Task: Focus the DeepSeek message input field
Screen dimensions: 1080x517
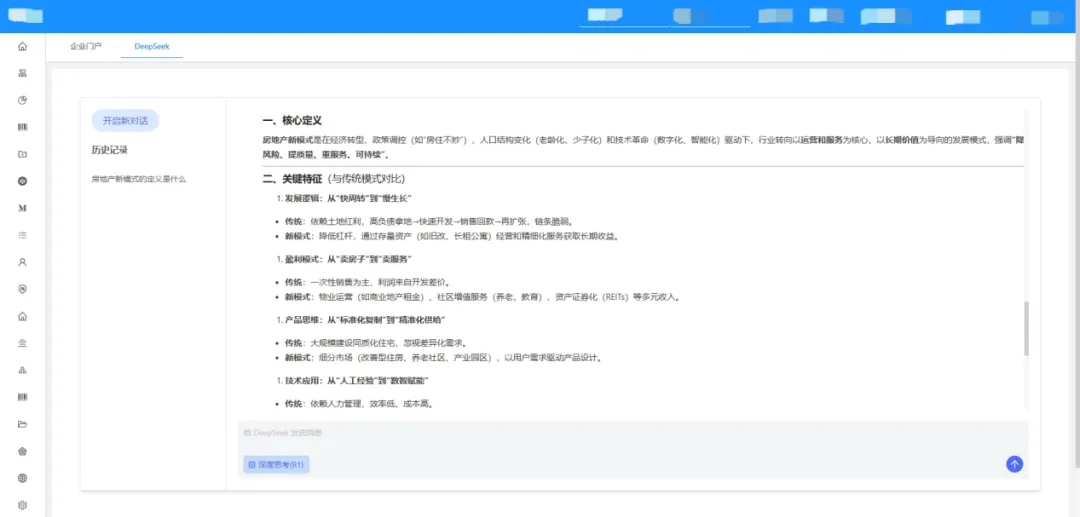Action: (620, 433)
